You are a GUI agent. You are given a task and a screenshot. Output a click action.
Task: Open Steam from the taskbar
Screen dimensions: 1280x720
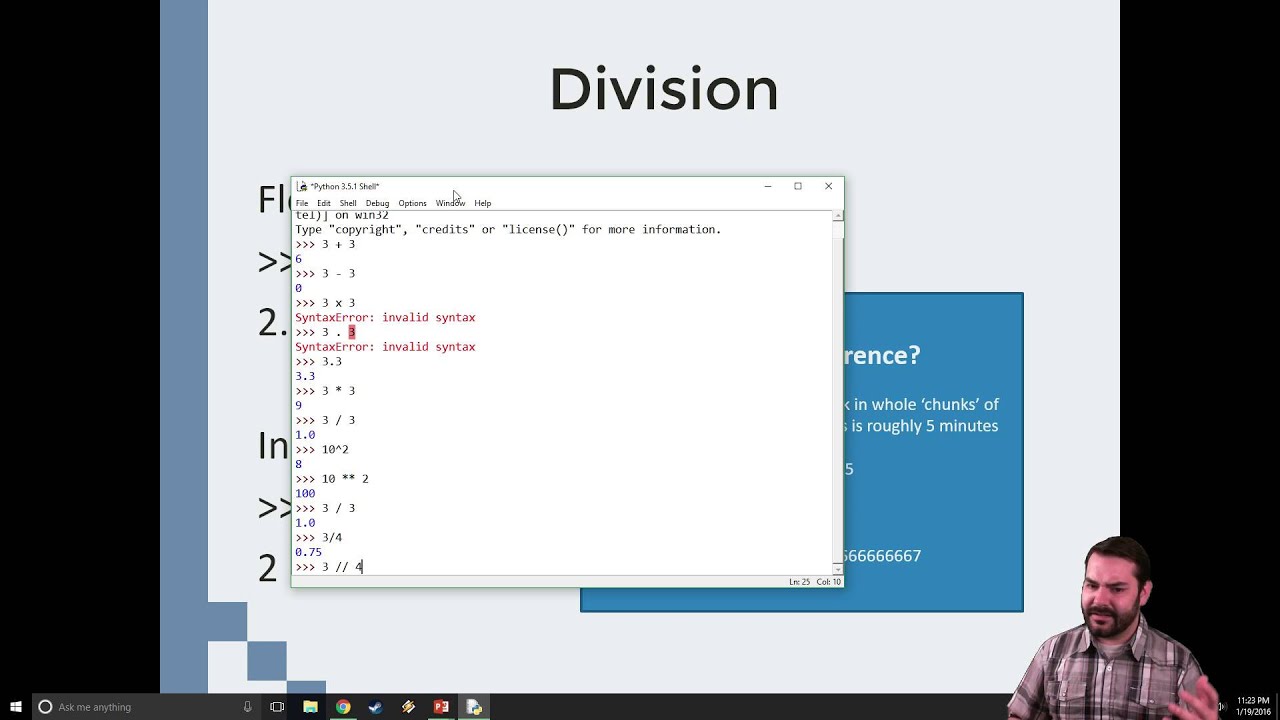tap(375, 707)
